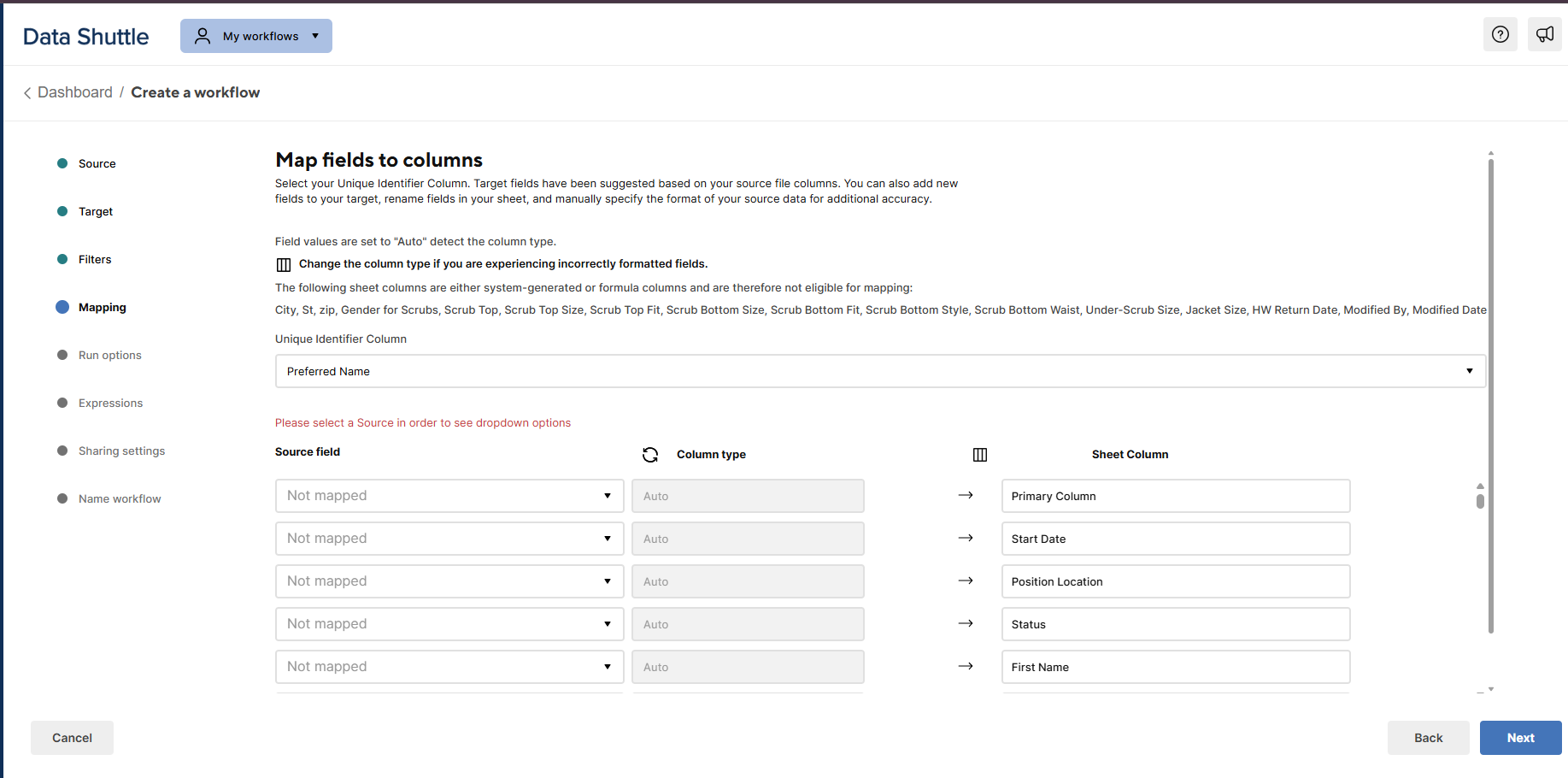Open the help question mark icon
This screenshot has height=778, width=1568.
[1500, 34]
